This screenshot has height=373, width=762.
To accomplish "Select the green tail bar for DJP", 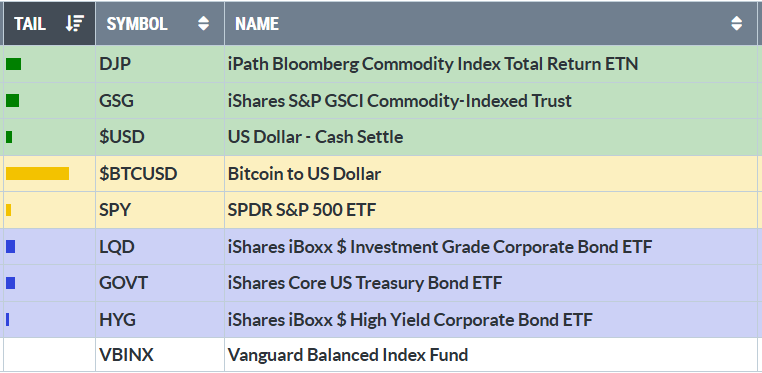I will [13, 64].
